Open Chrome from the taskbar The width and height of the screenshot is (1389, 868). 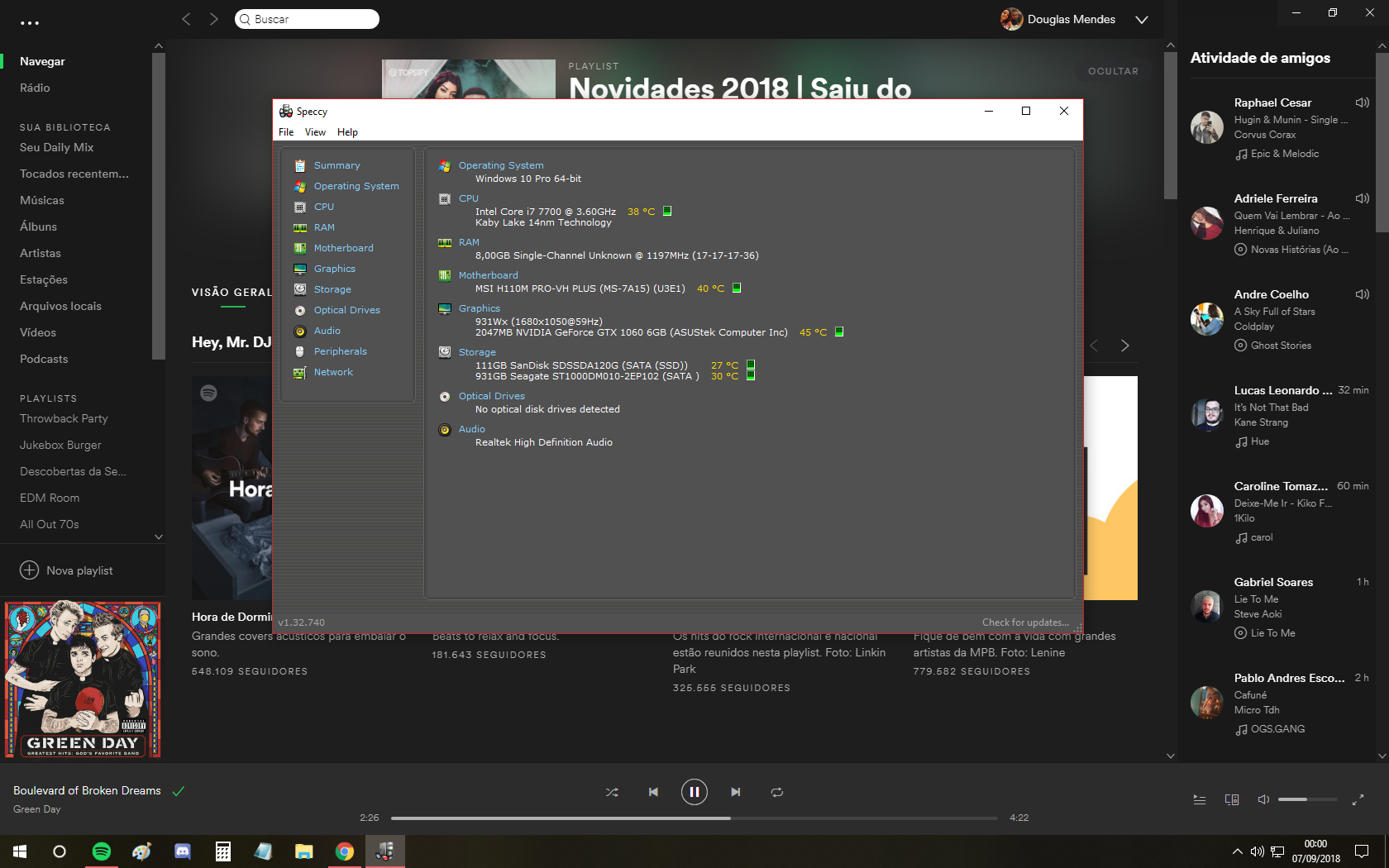345,851
